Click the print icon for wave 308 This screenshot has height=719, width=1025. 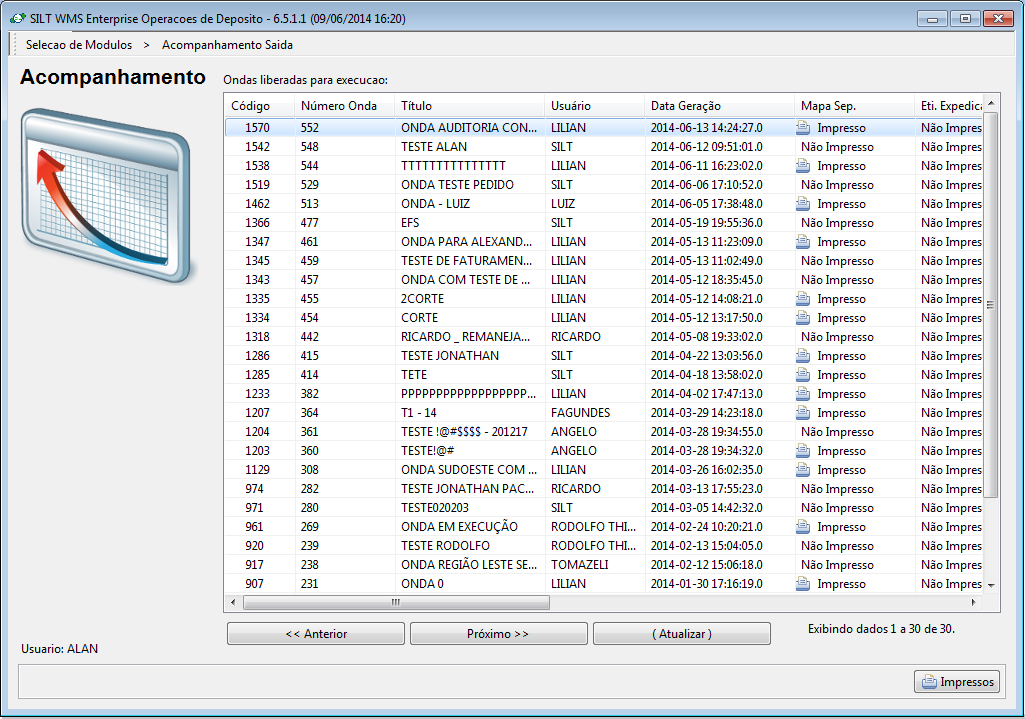[803, 469]
